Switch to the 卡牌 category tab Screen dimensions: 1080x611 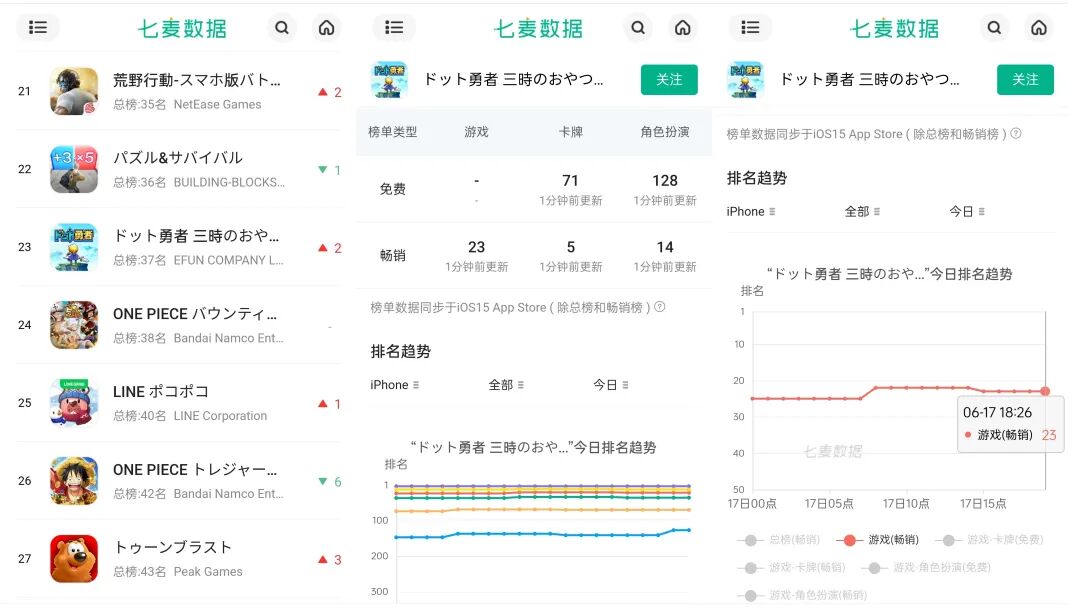(570, 132)
